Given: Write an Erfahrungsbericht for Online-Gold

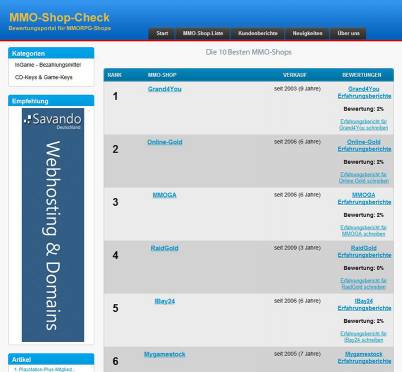Looking at the screenshot, I should [364, 178].
